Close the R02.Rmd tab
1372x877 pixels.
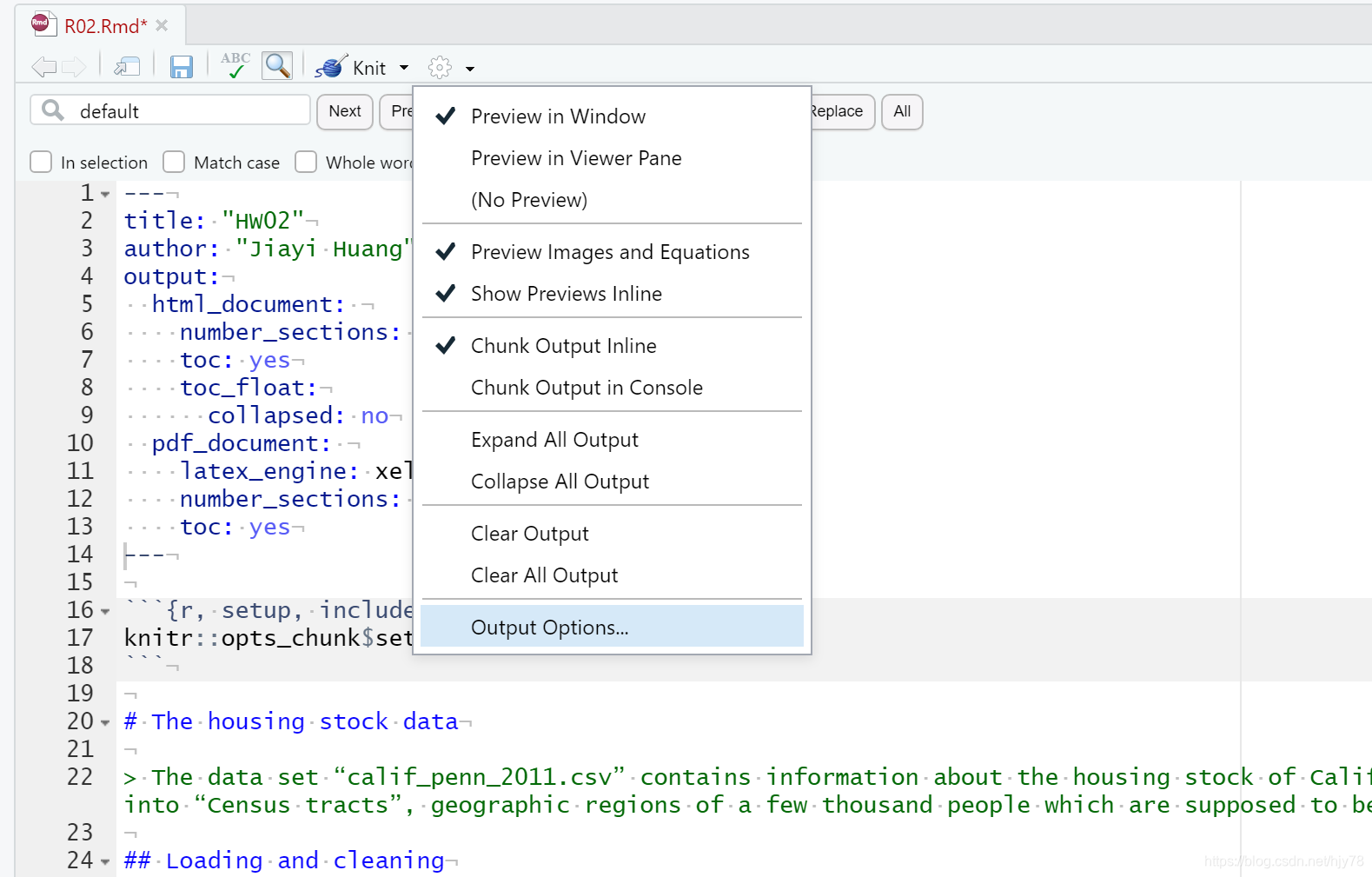[x=162, y=25]
